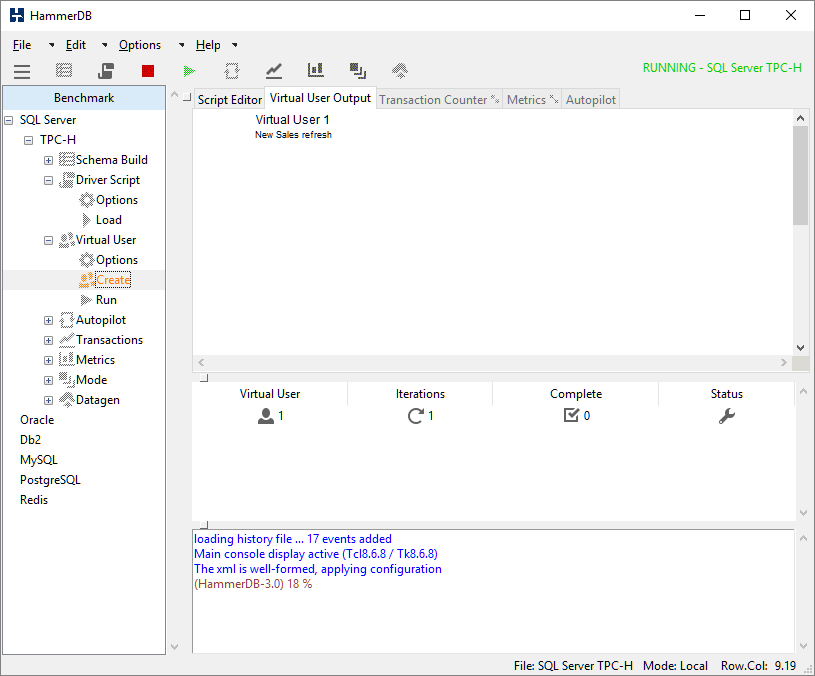Expand the Autopilot tree node
Screen dimensions: 815x676
tap(48, 321)
